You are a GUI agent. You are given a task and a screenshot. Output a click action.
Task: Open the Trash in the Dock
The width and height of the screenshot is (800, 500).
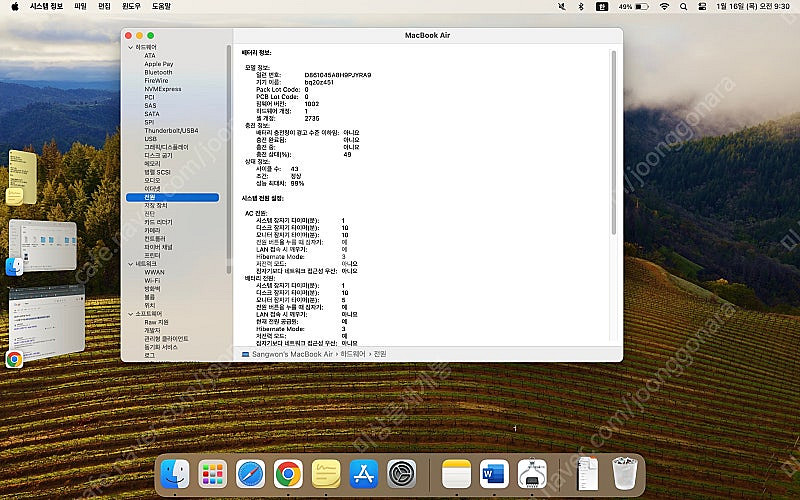click(624, 474)
